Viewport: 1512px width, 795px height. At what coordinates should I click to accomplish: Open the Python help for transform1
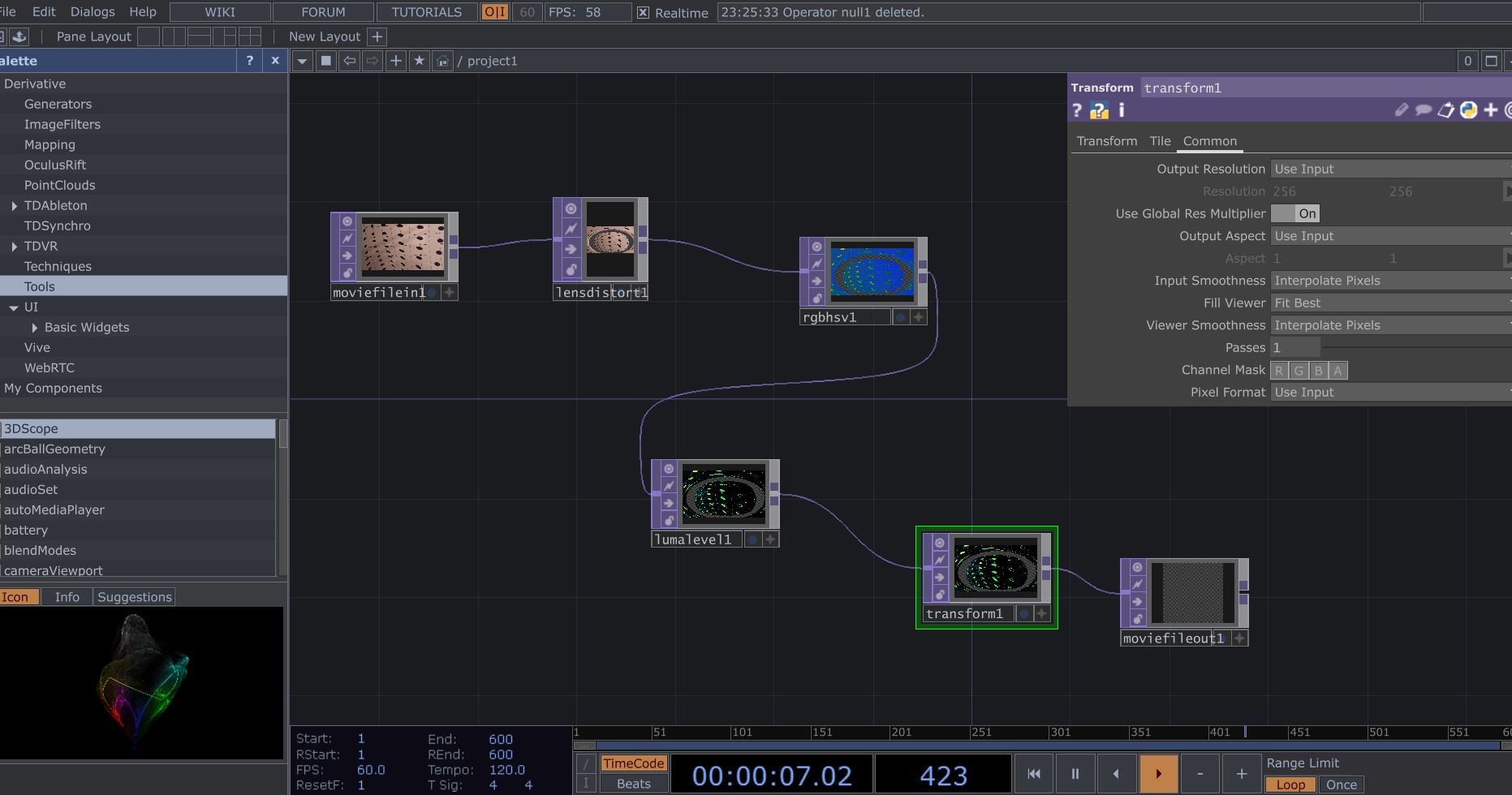[1098, 111]
